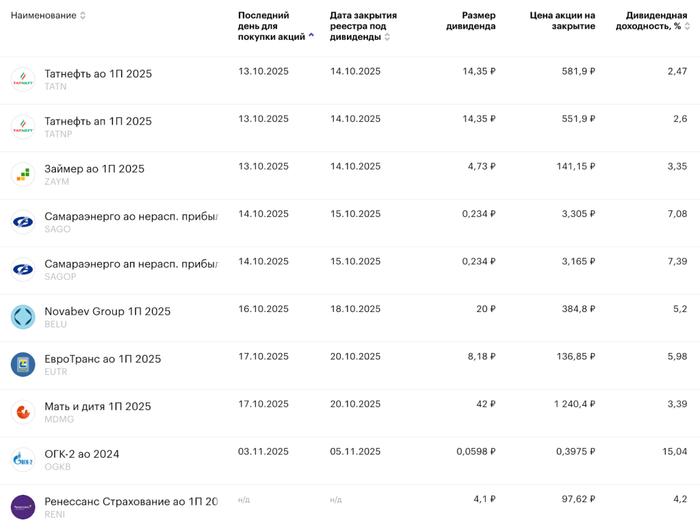Open the Novabev Group 1П 2025 entry
The height and width of the screenshot is (529, 700).
pyautogui.click(x=107, y=311)
